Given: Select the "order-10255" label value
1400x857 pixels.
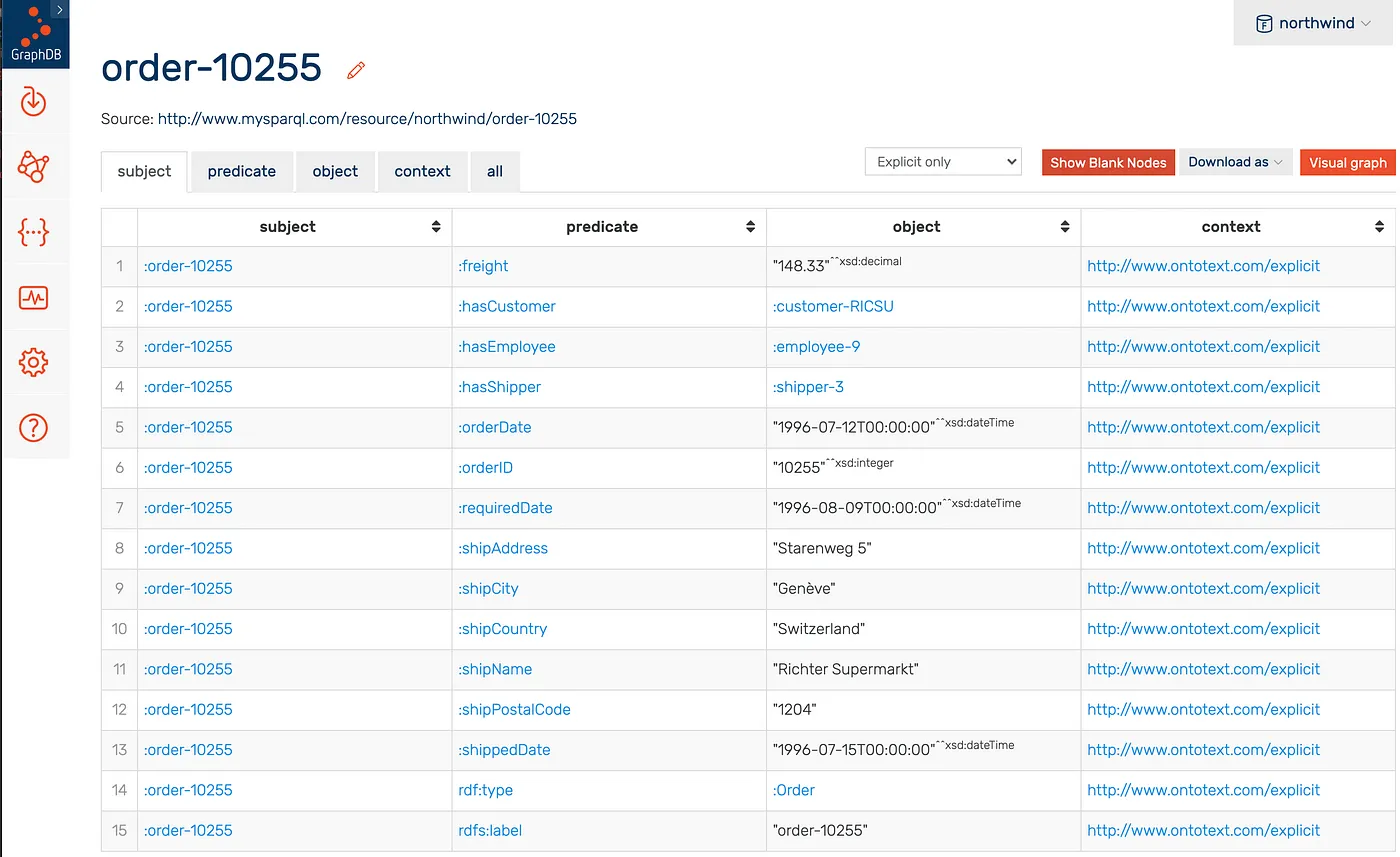Looking at the screenshot, I should coord(821,830).
